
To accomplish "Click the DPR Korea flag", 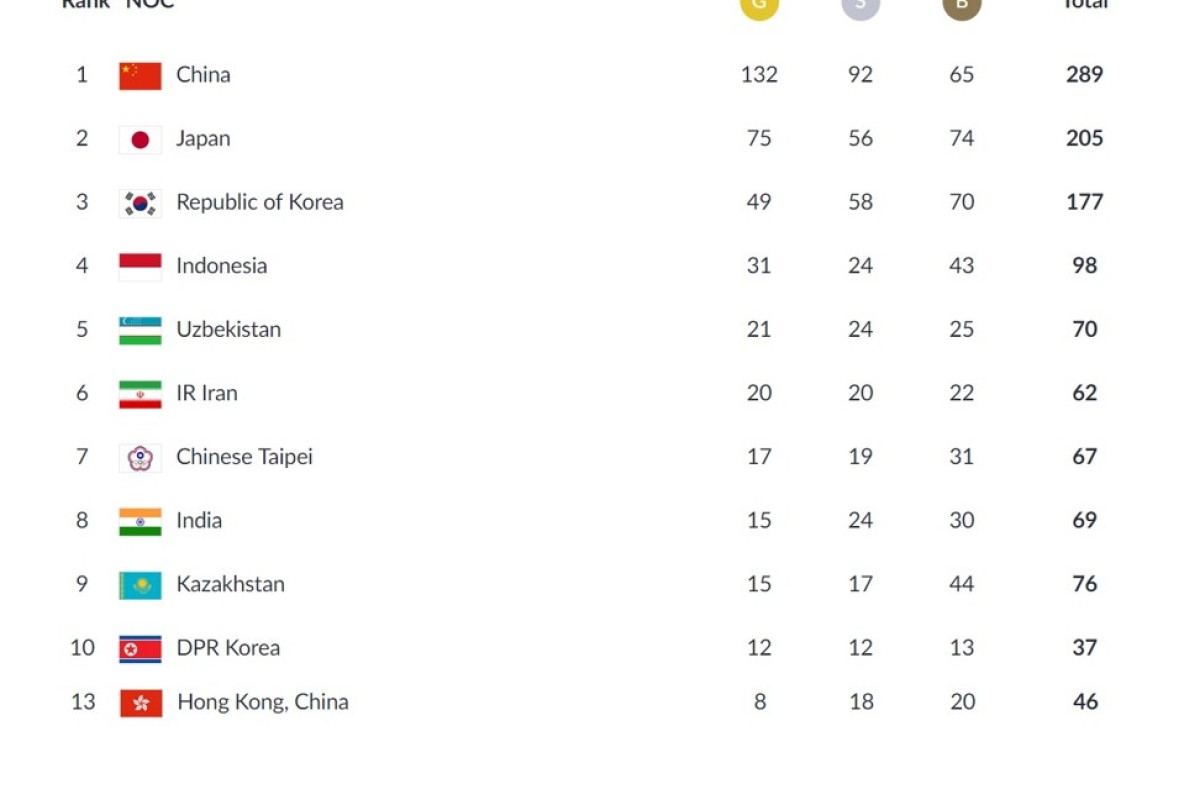I will (140, 649).
